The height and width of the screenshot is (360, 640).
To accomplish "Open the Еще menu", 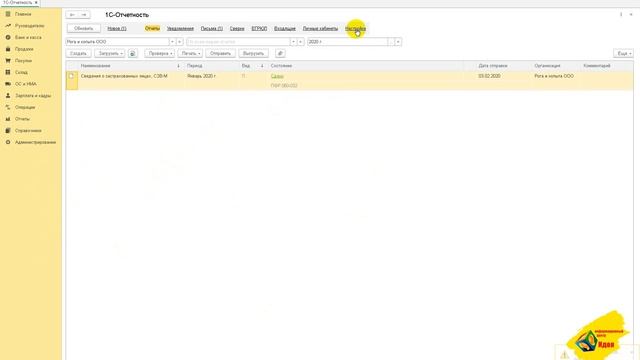I will tap(623, 53).
